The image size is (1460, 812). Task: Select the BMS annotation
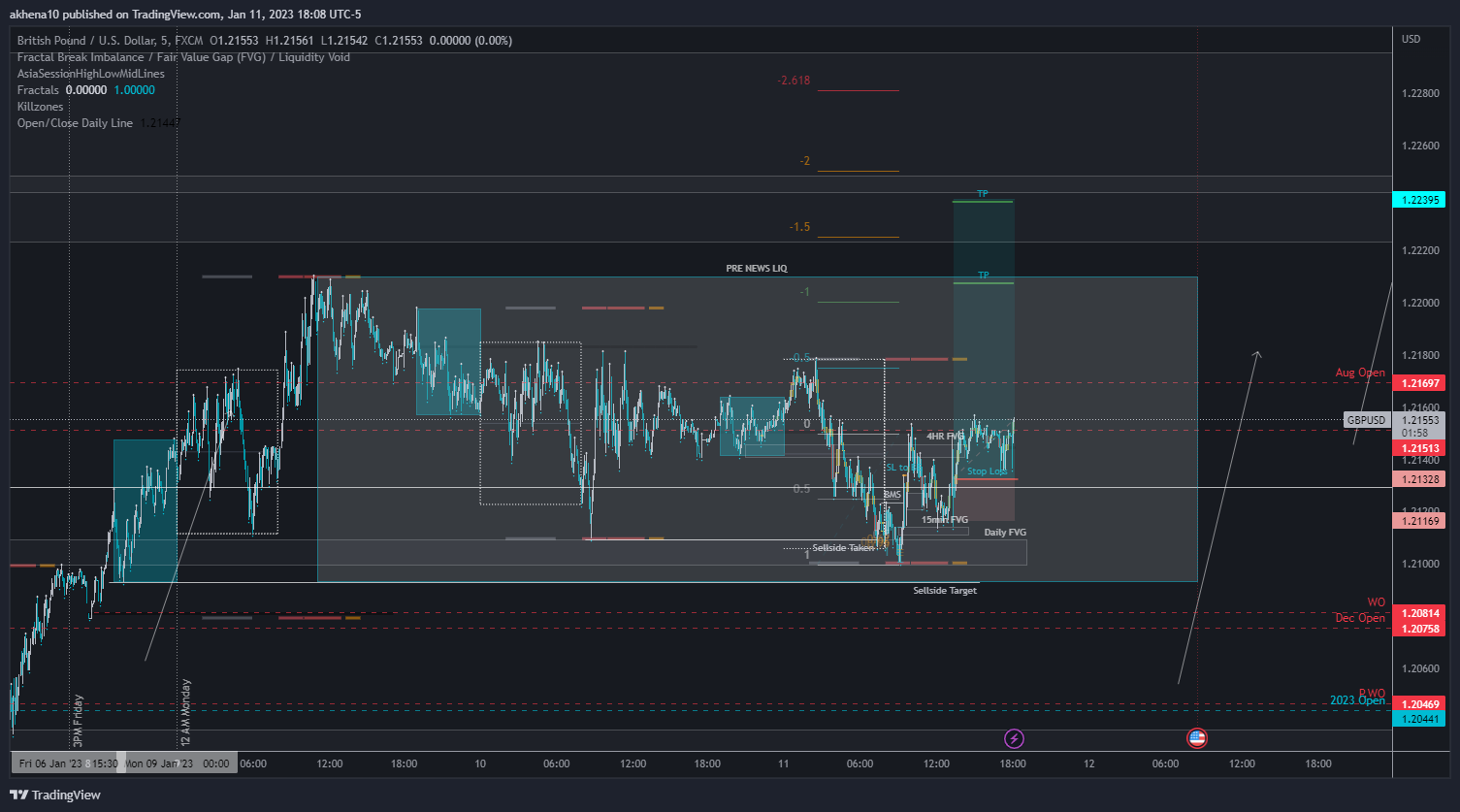[x=892, y=495]
